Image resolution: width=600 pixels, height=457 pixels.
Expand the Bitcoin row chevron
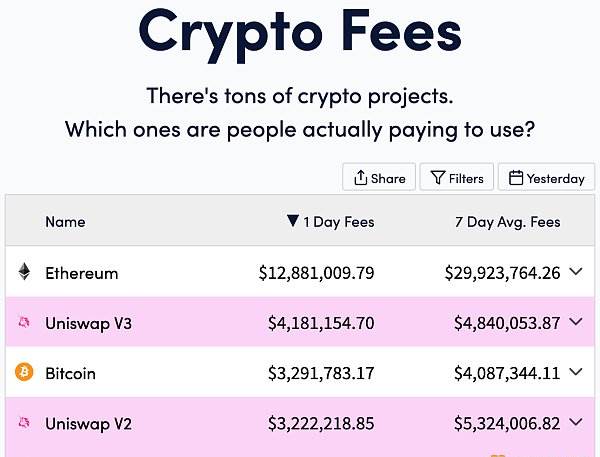pyautogui.click(x=576, y=372)
